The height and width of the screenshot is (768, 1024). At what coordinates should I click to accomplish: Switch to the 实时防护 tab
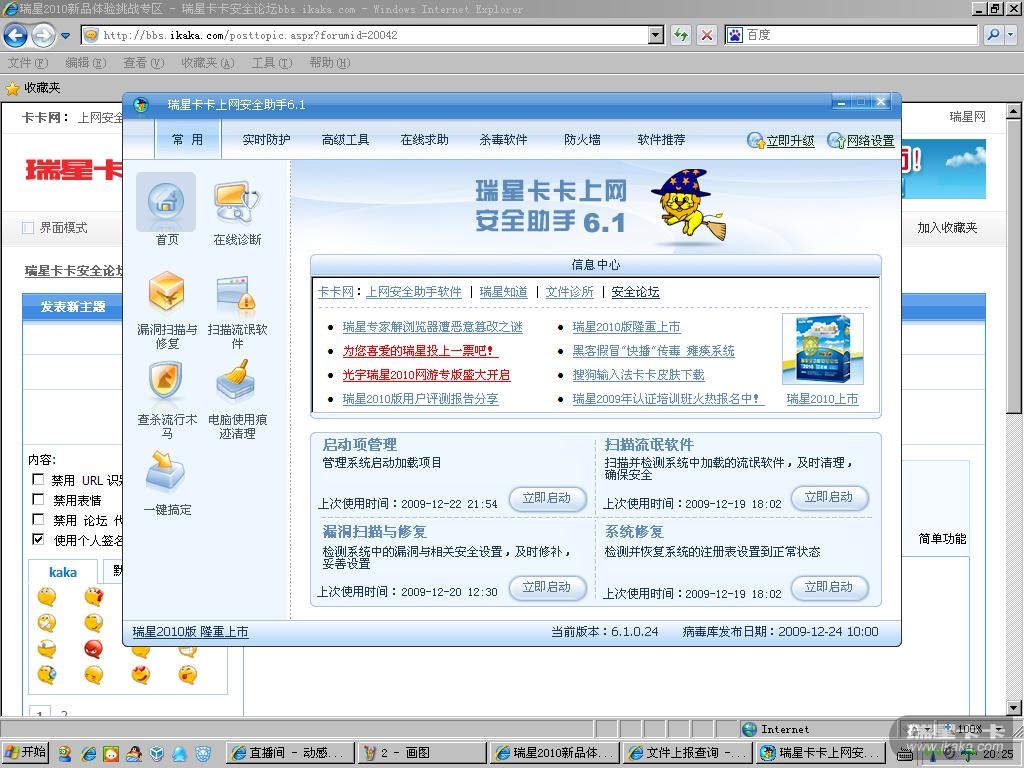[x=266, y=140]
